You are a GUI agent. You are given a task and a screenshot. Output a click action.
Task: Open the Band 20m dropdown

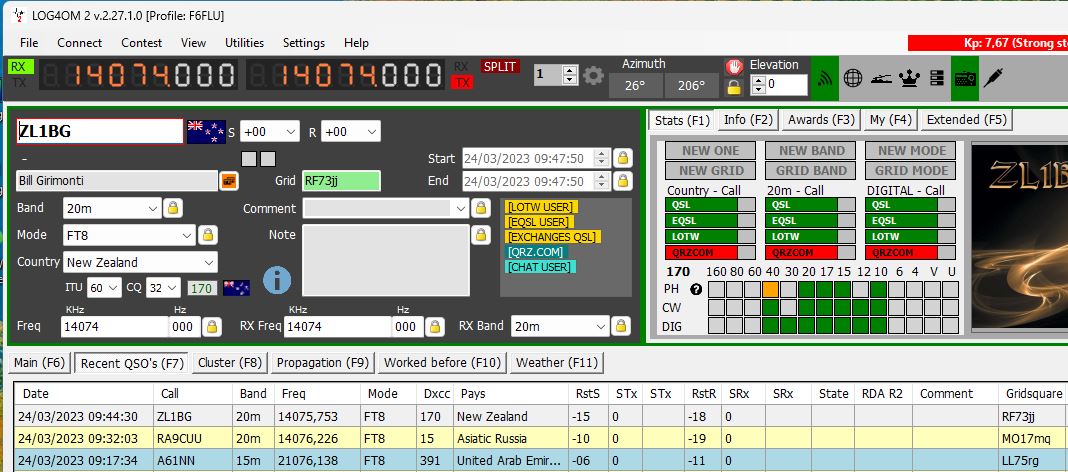(153, 208)
